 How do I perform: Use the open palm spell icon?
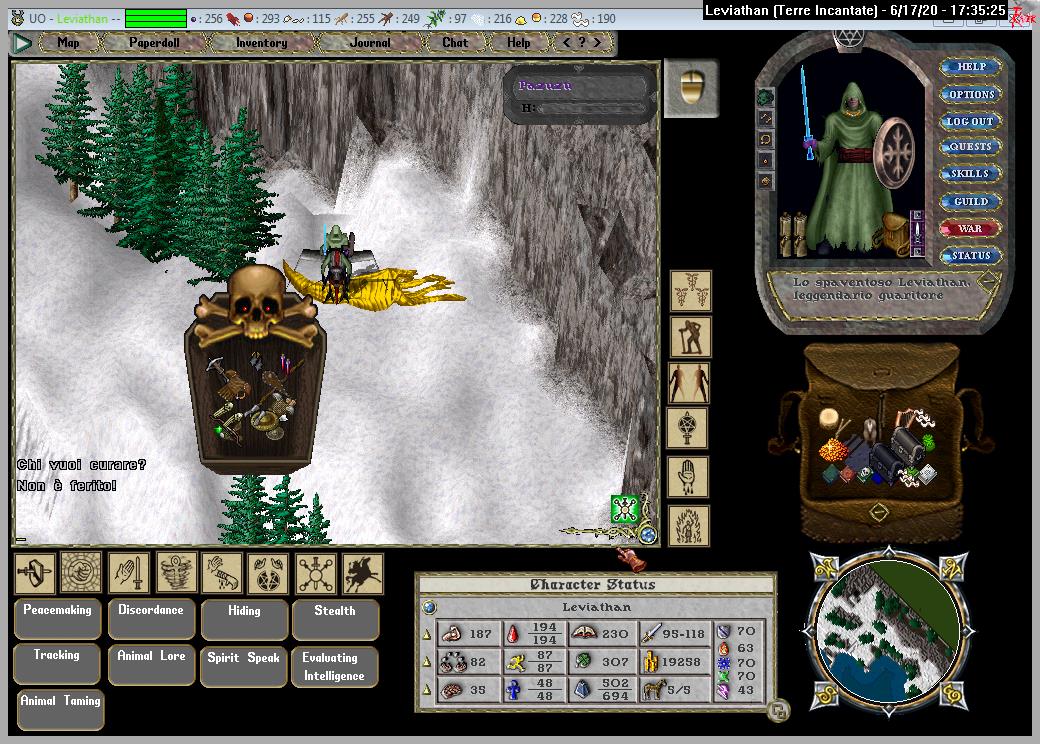tap(687, 476)
